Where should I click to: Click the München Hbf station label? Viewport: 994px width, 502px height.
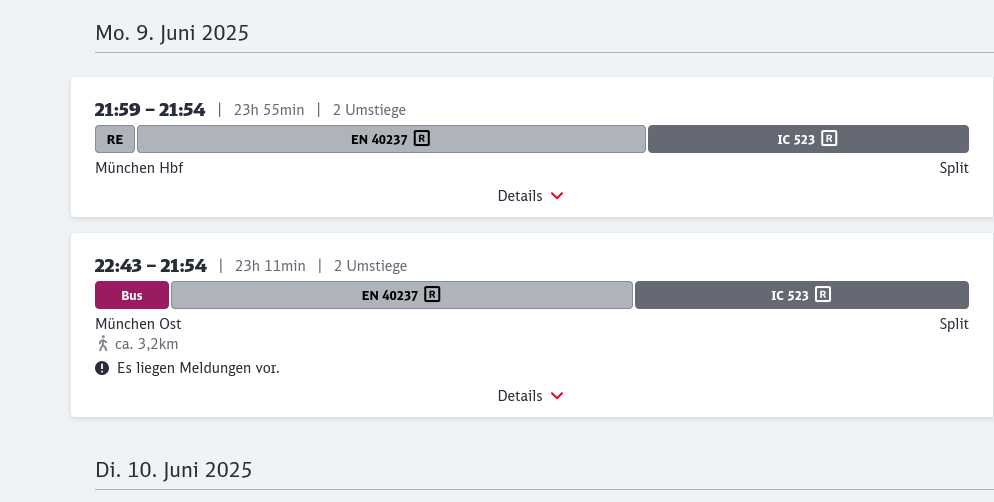point(139,168)
